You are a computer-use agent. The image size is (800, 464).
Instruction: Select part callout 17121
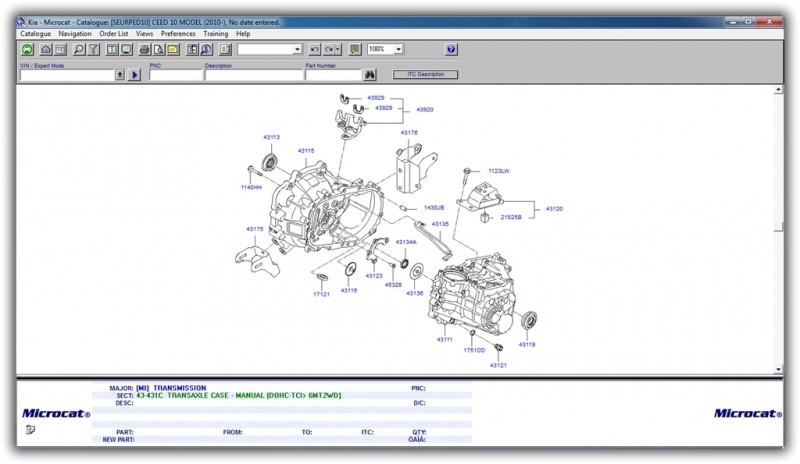click(321, 295)
